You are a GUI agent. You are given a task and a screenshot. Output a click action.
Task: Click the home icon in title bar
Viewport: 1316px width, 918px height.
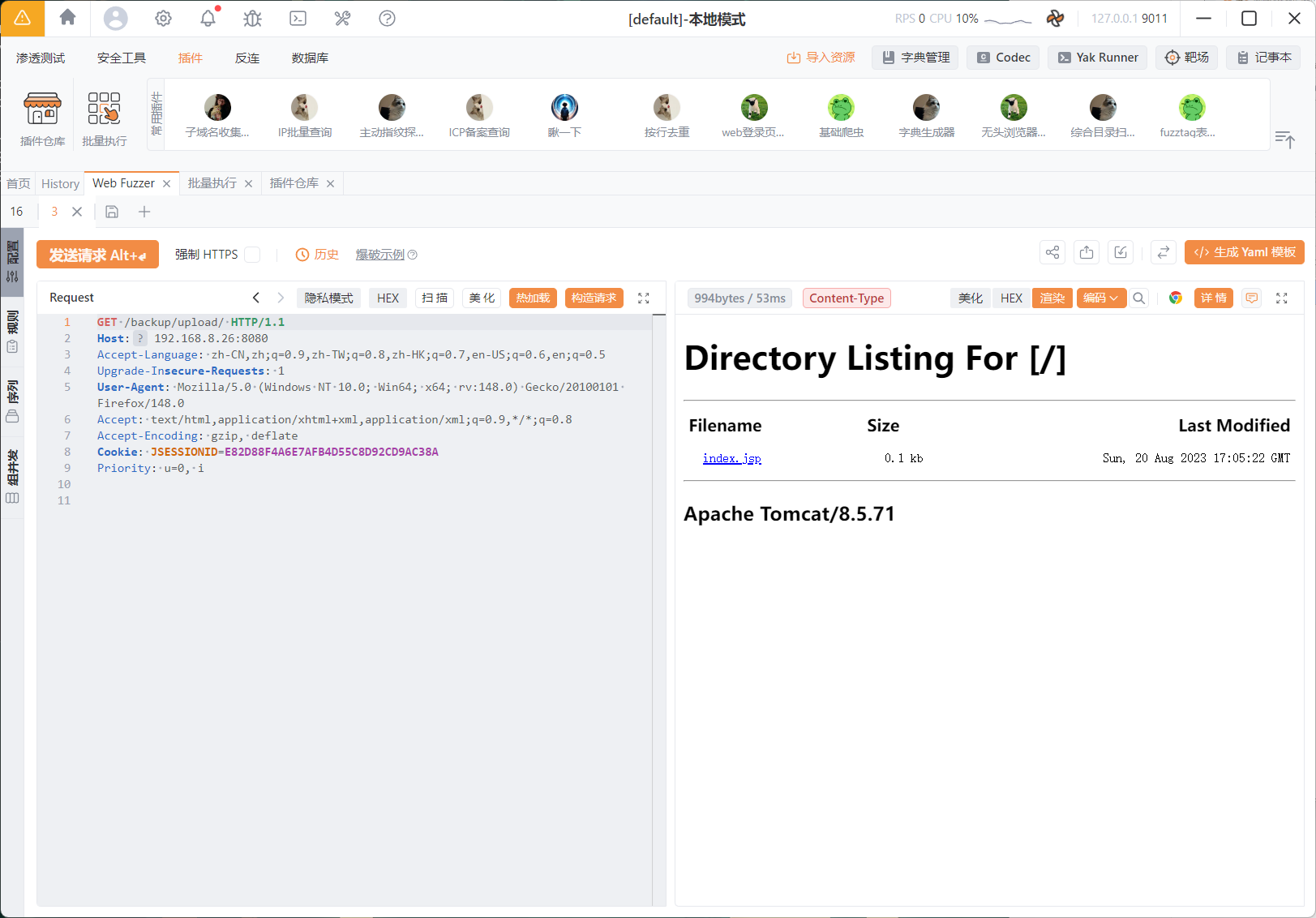67,18
